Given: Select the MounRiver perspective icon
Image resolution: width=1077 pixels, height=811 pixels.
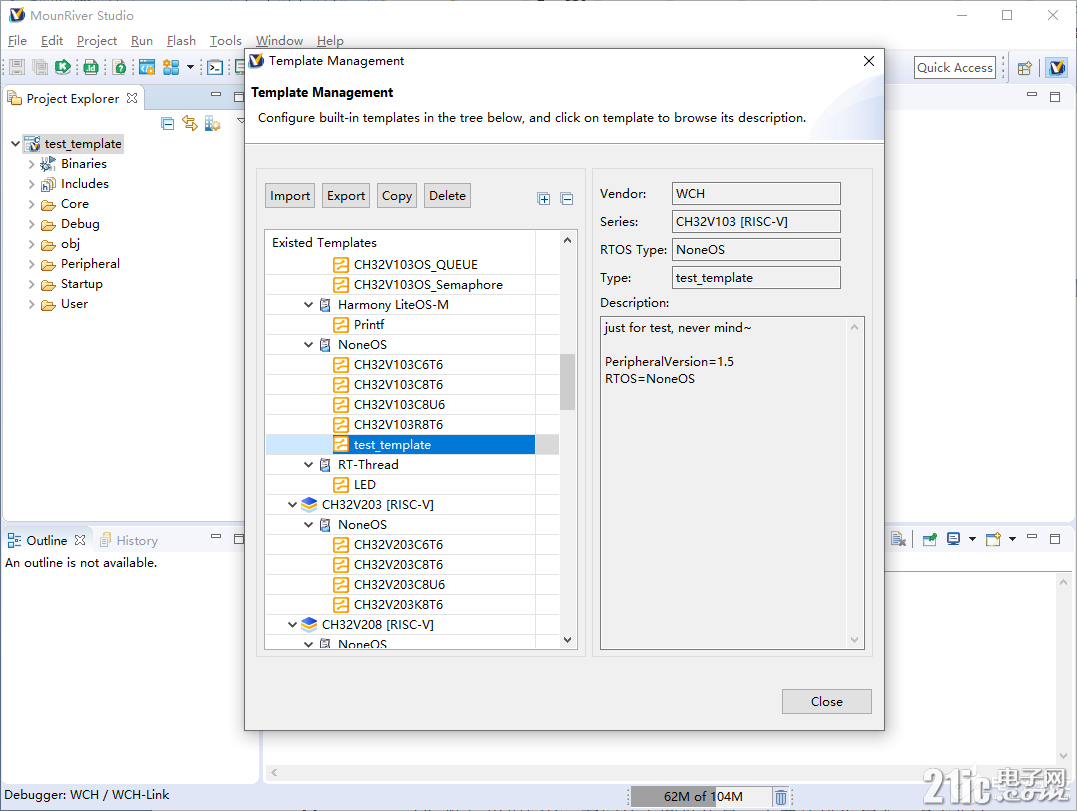Looking at the screenshot, I should [x=1057, y=67].
